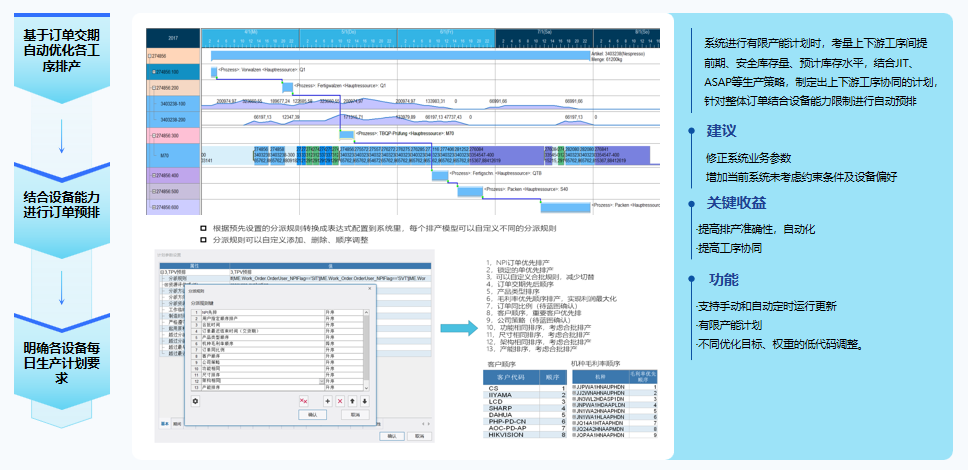Image resolution: width=968 pixels, height=470 pixels.
Task: Click the big blue right arrow graphic
Action: tap(458, 329)
